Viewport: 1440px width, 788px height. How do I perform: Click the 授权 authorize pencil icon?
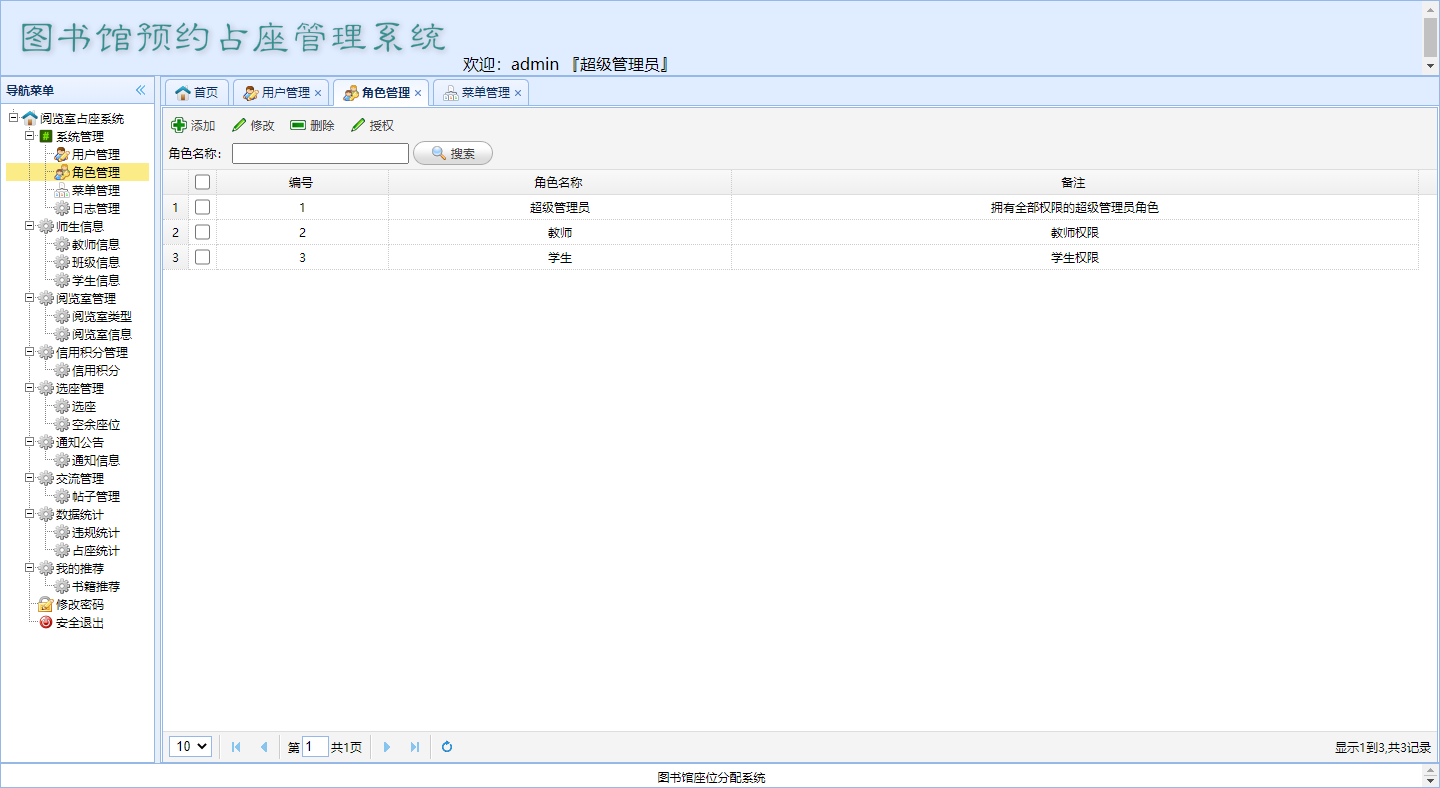coord(358,125)
